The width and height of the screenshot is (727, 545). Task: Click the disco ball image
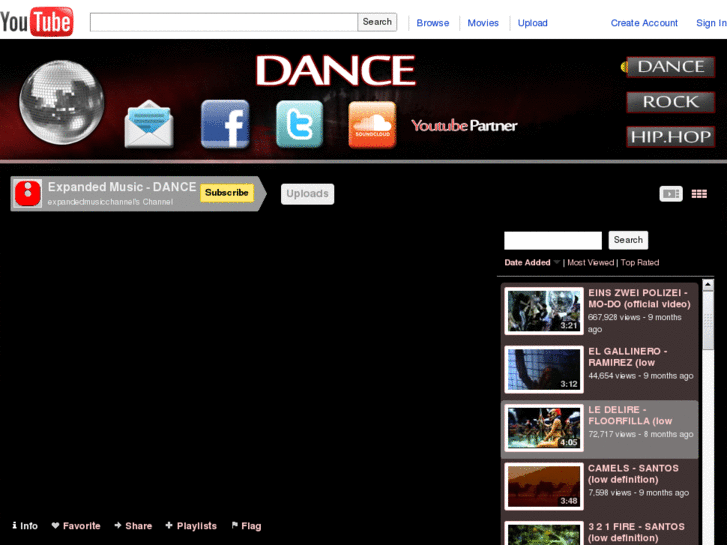point(62,102)
